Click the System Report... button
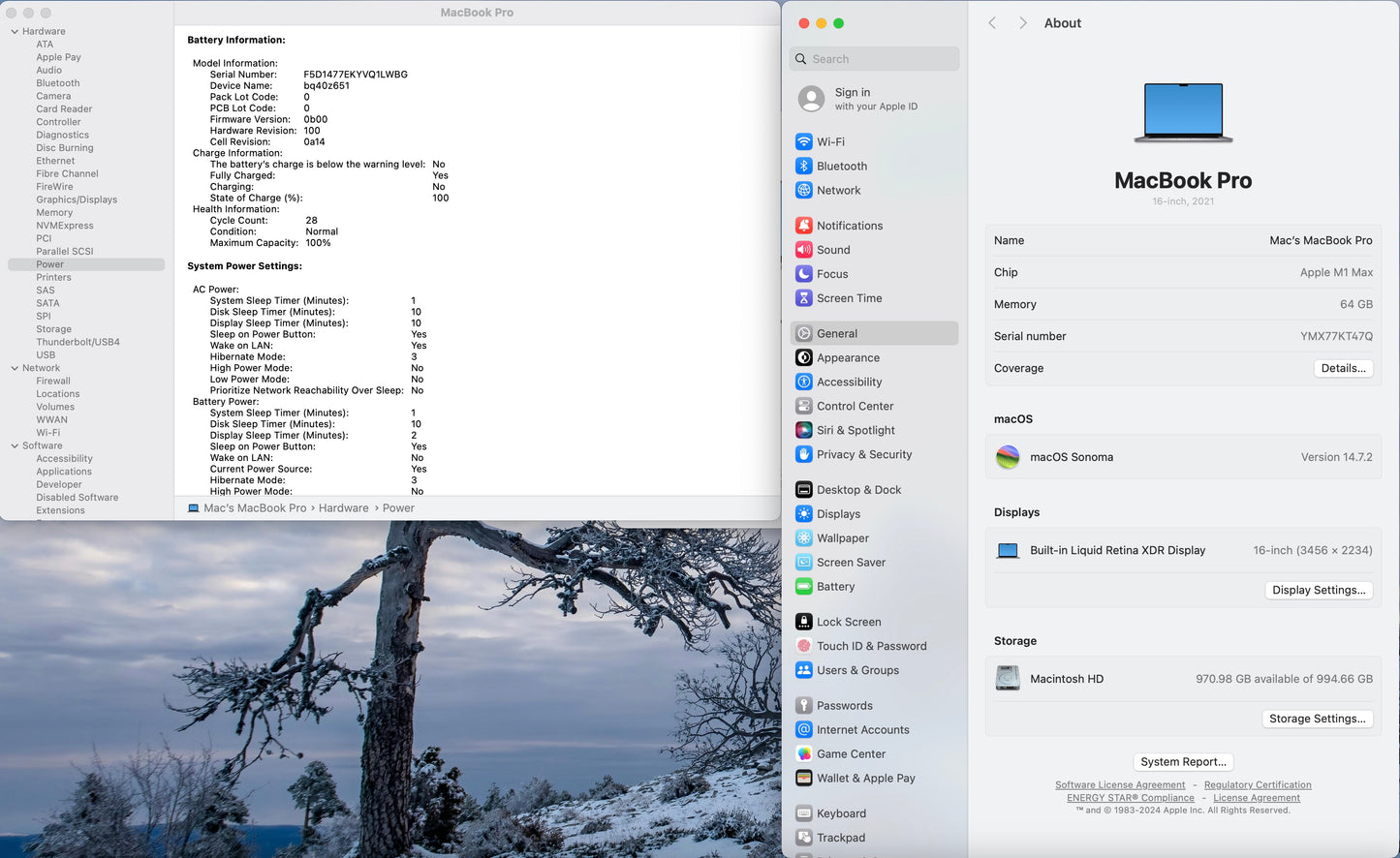This screenshot has height=858, width=1400. click(x=1183, y=762)
